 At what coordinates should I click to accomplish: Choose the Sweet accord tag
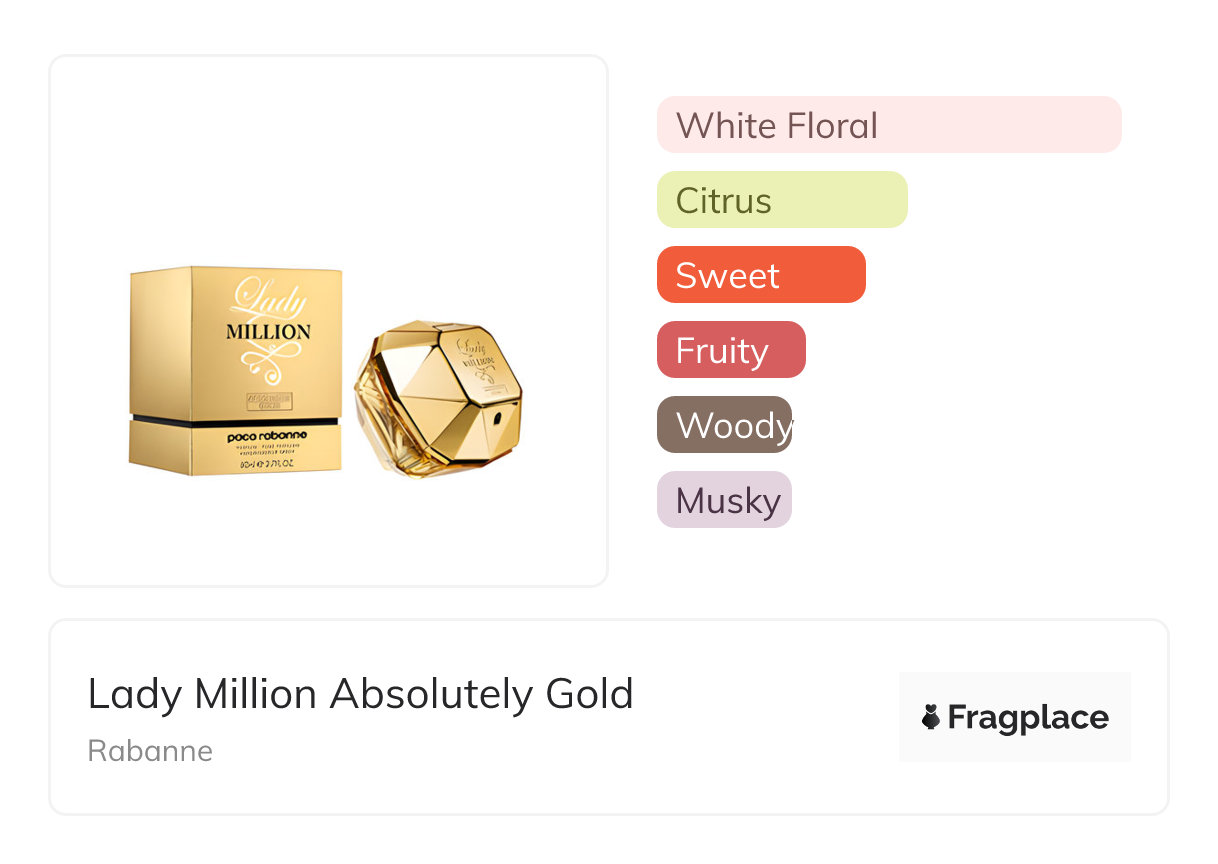point(760,275)
